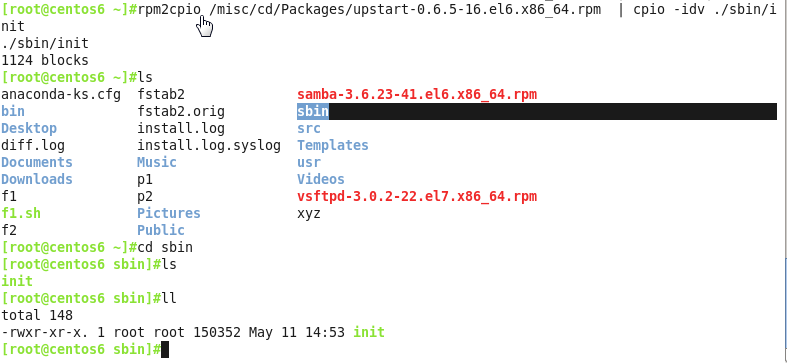The width and height of the screenshot is (787, 364).
Task: Click the Downloads directory name
Action: [x=37, y=179]
